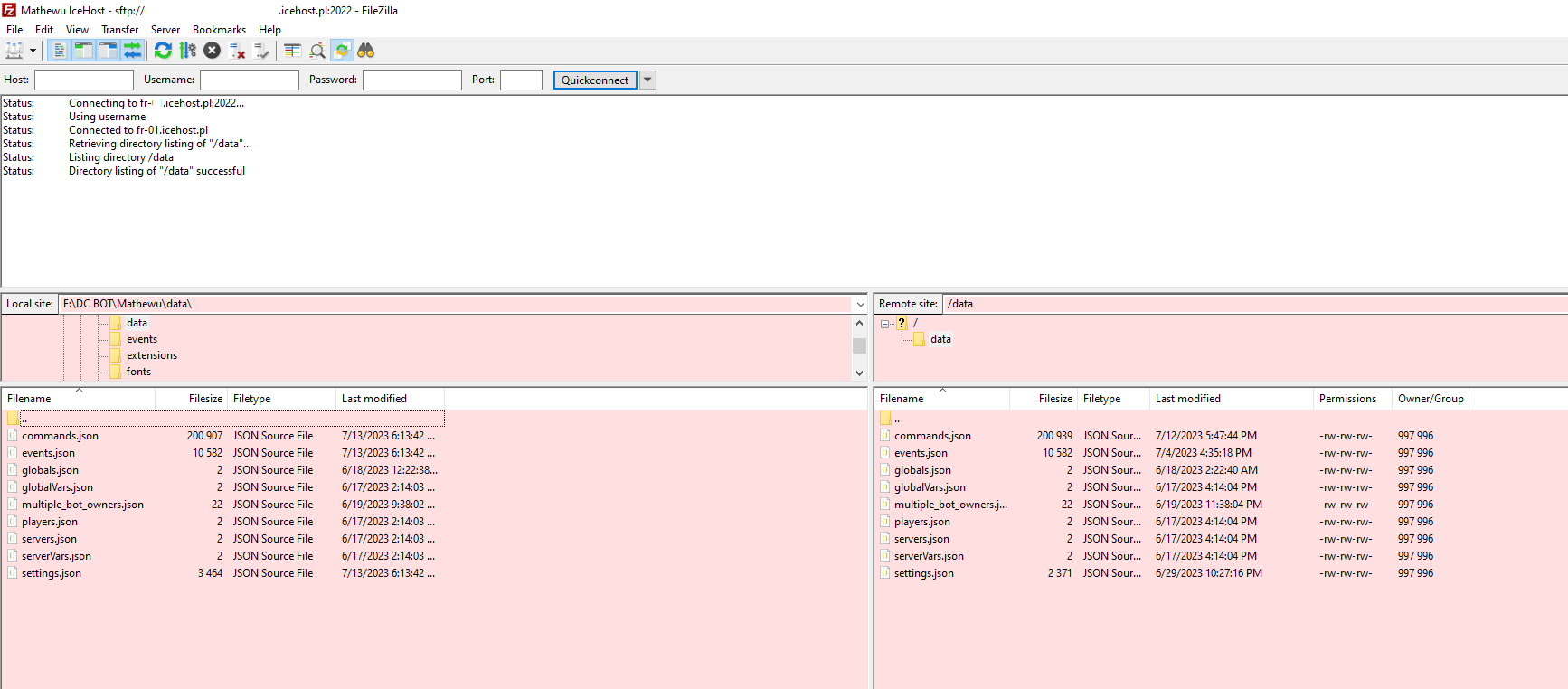Screen dimensions: 1568x689
Task: Click the Quickconnect button
Action: 595,80
